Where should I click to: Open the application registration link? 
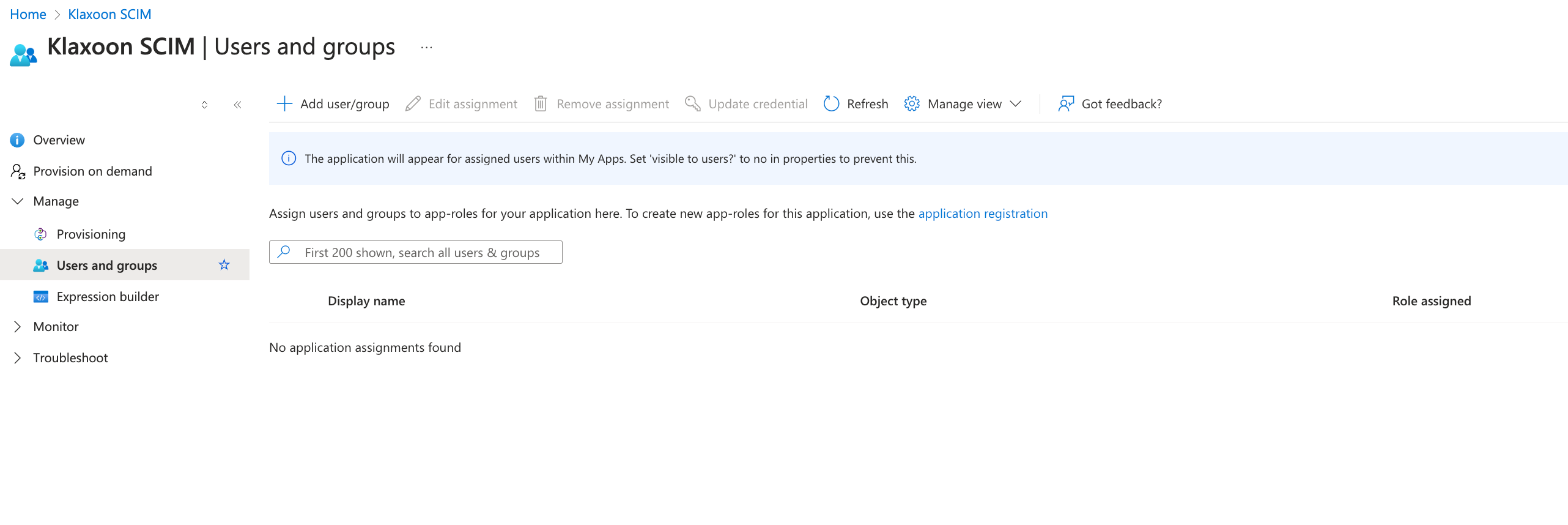982,214
